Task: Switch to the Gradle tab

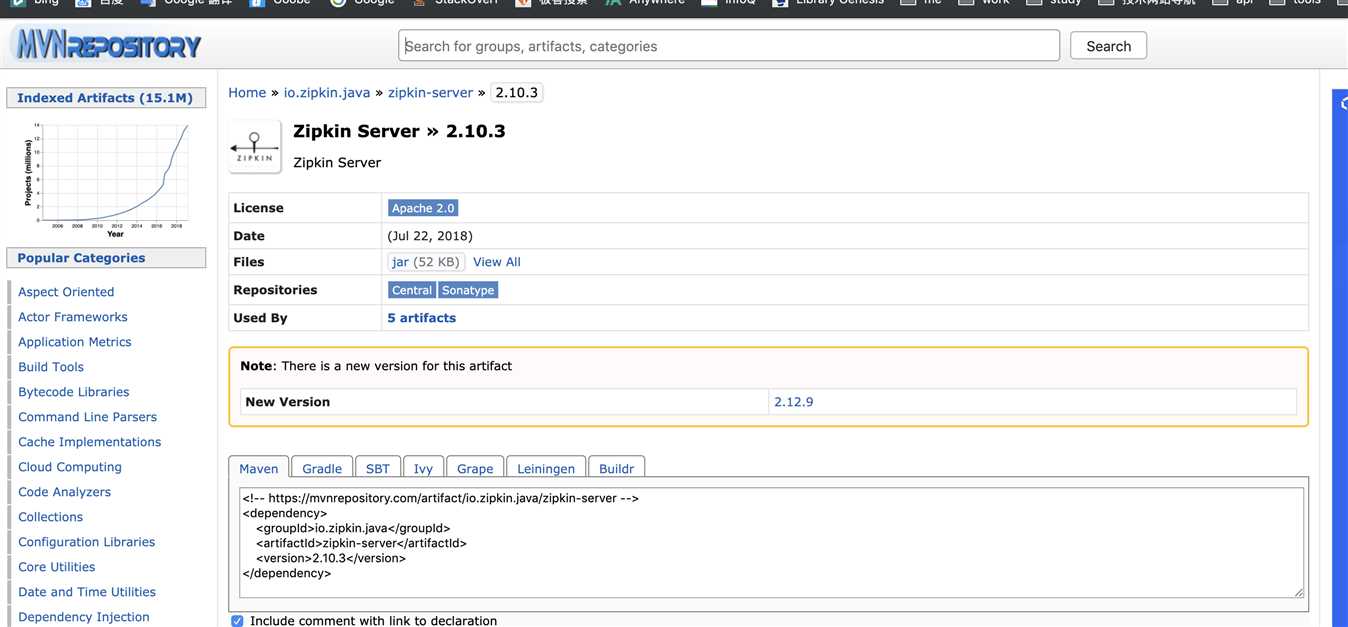Action: tap(322, 468)
